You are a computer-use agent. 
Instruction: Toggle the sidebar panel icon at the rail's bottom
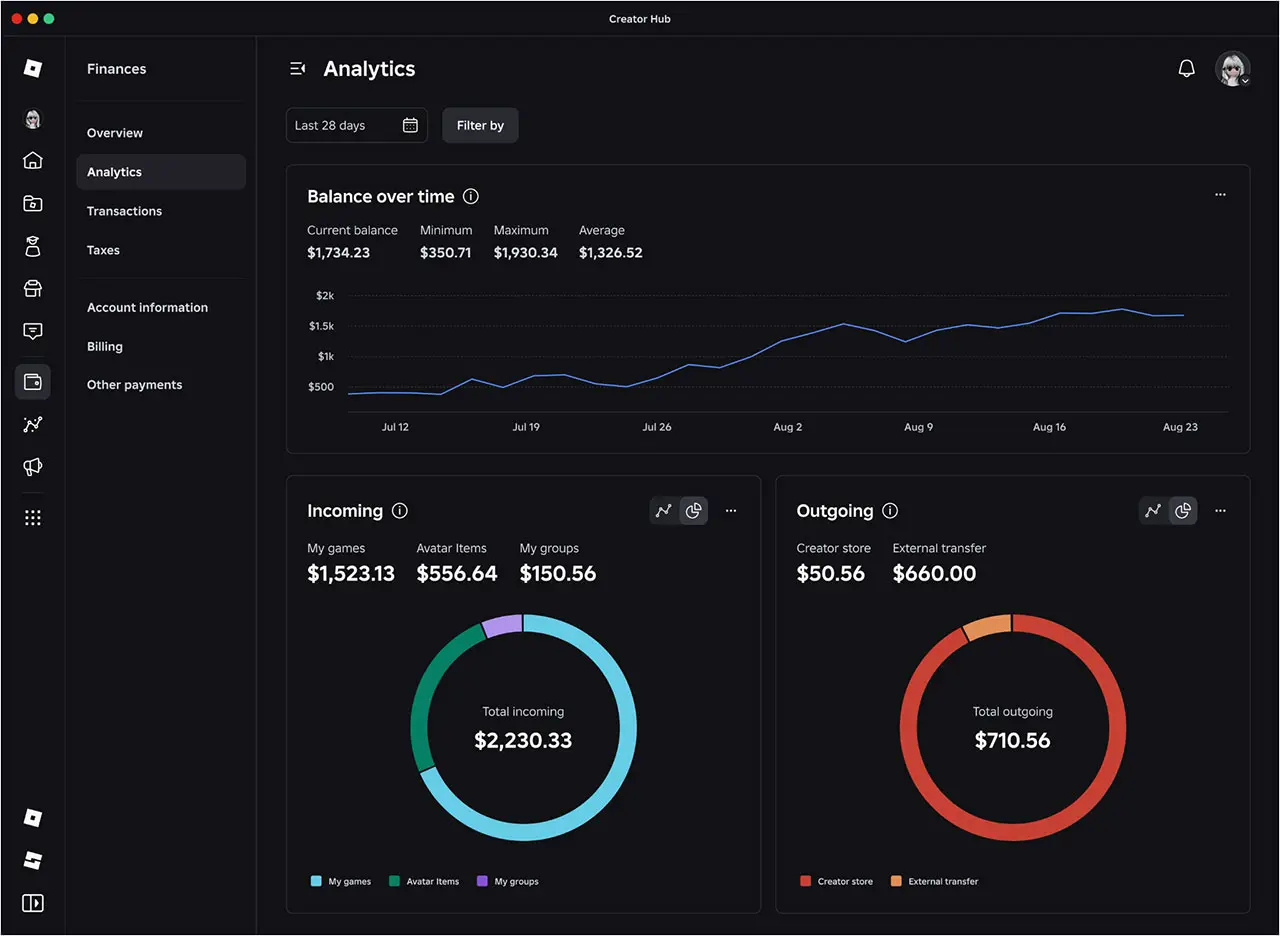click(x=33, y=903)
